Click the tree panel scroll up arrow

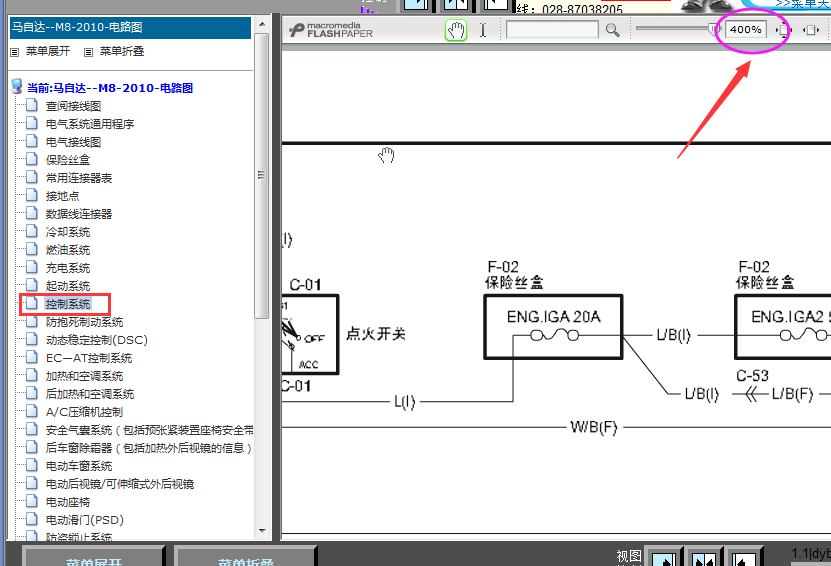tap(262, 24)
